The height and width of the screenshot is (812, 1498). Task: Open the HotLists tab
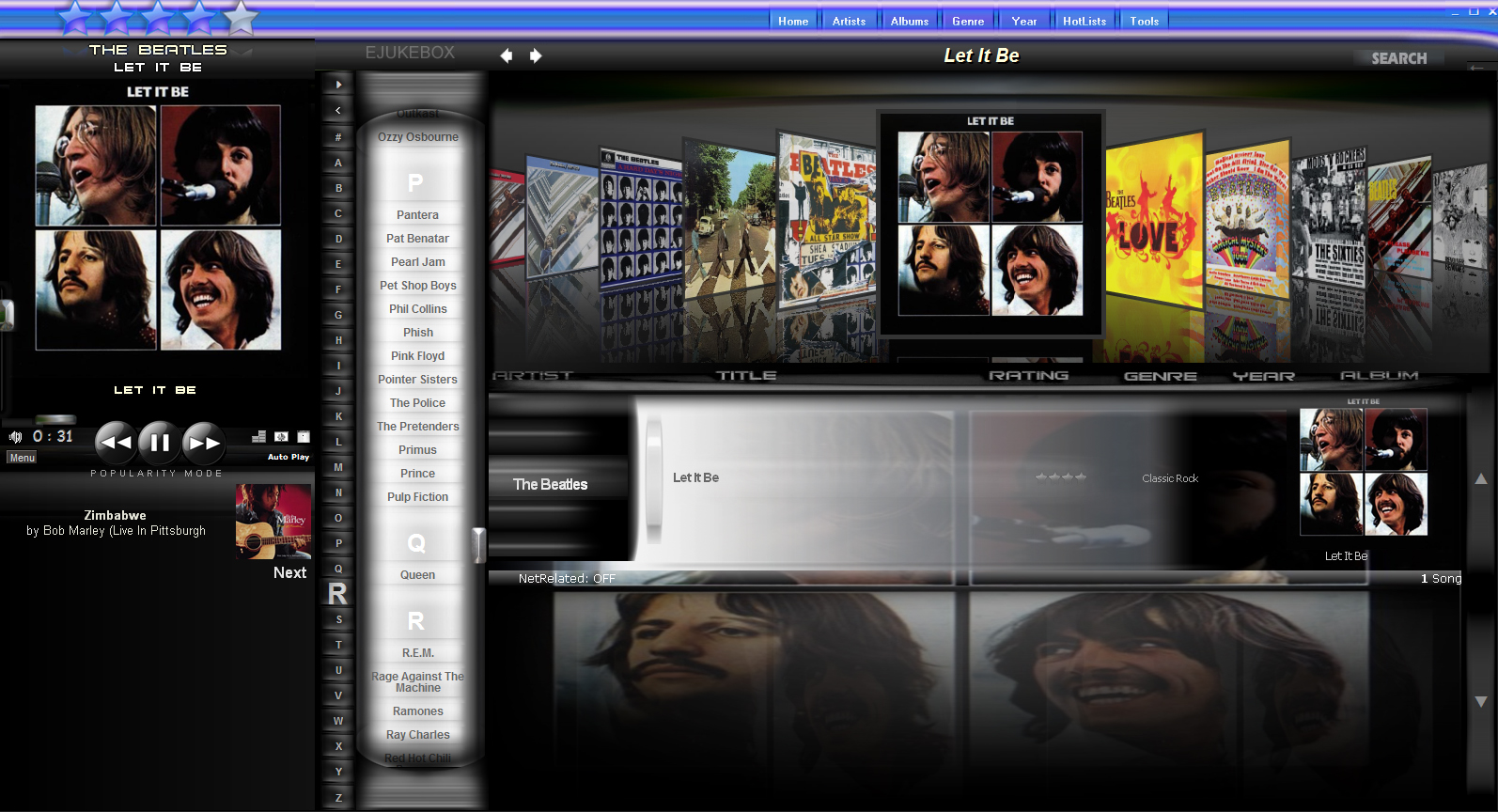[x=1084, y=21]
